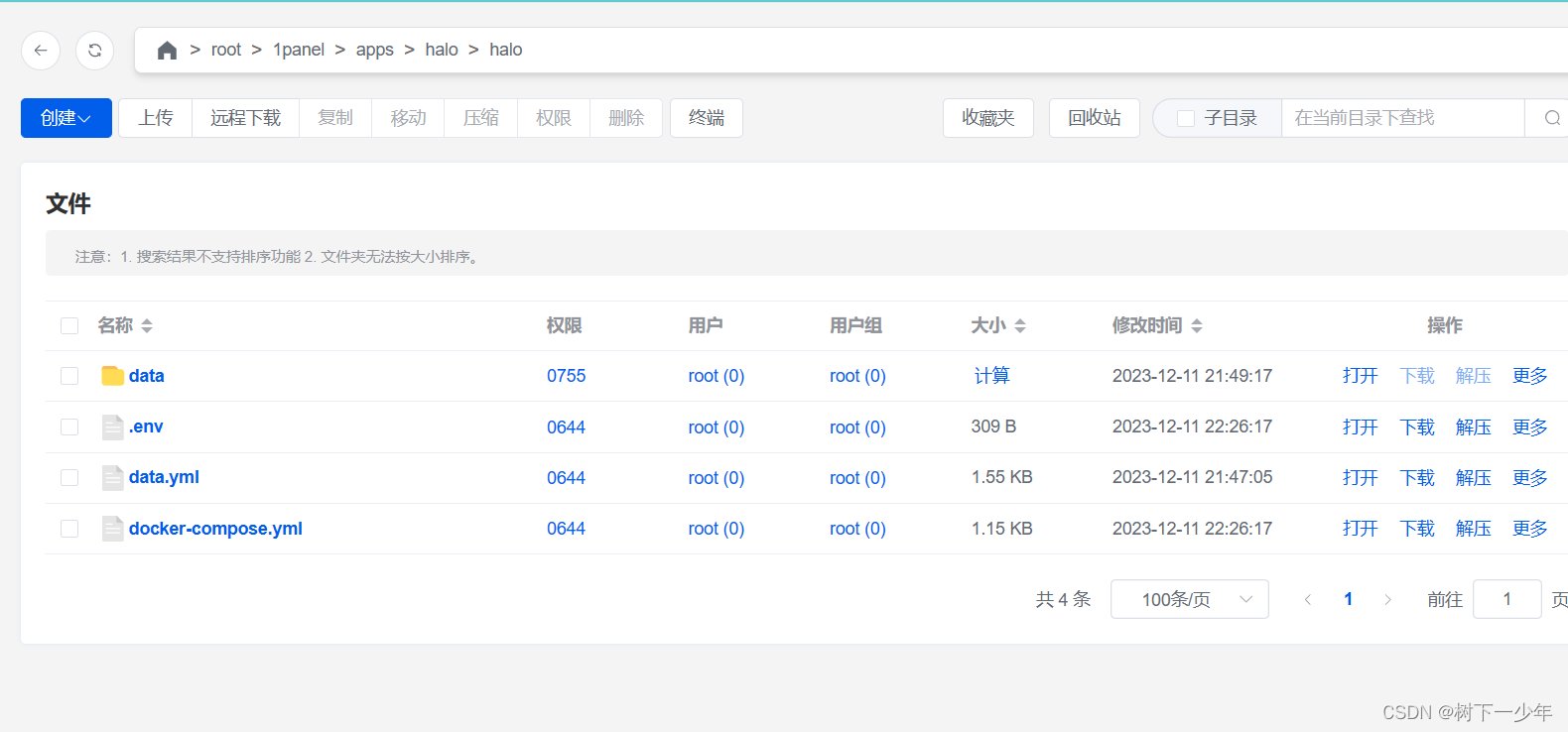Click the last halo breadcrumb

505,50
